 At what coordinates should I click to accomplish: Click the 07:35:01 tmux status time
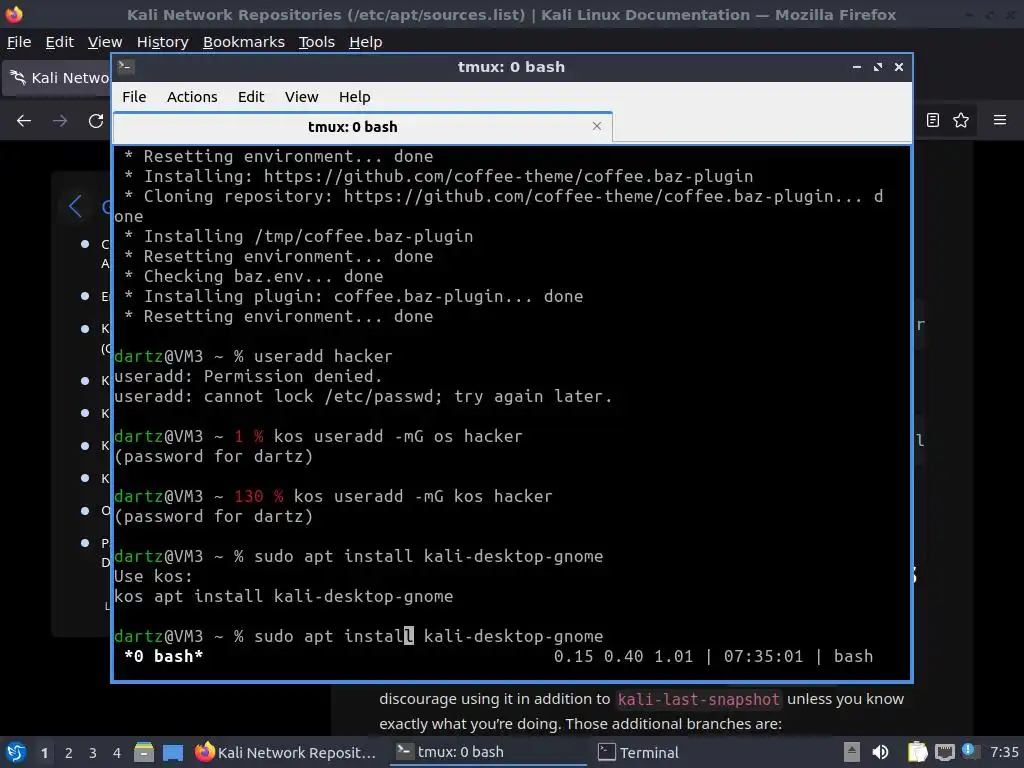[x=763, y=656]
